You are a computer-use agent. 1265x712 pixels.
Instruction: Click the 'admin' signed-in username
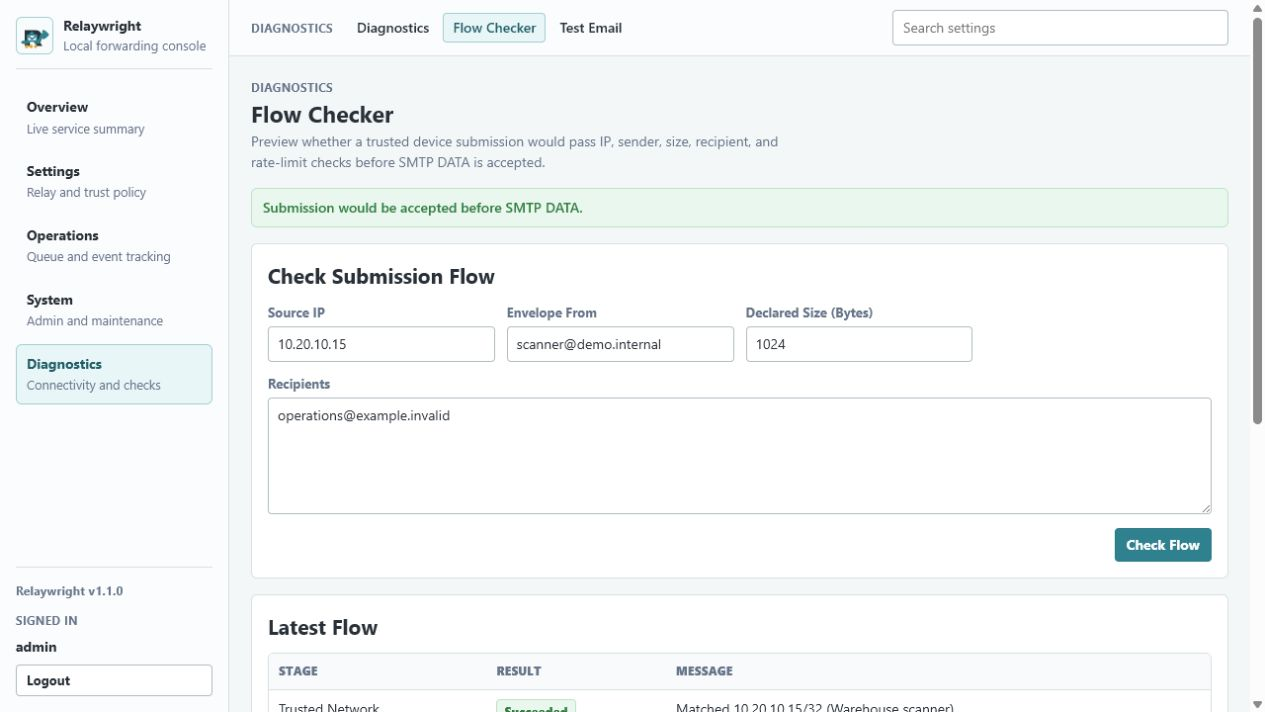36,647
